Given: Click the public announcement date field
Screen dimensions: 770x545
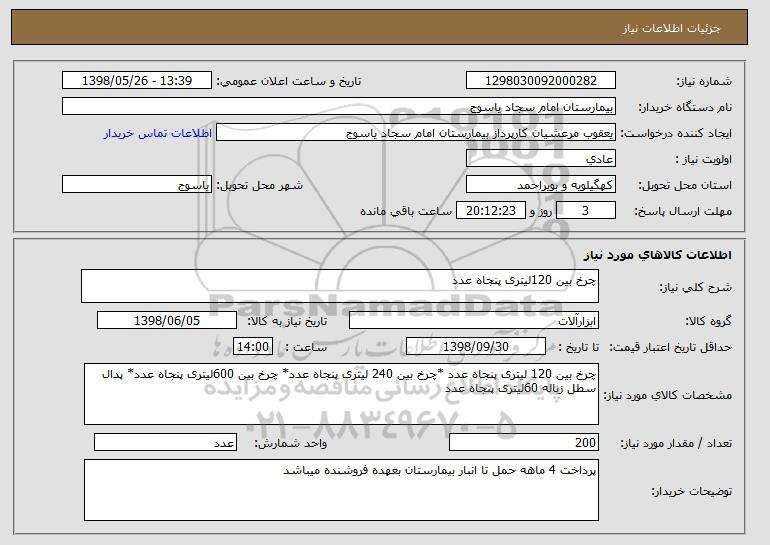Looking at the screenshot, I should pos(137,81).
